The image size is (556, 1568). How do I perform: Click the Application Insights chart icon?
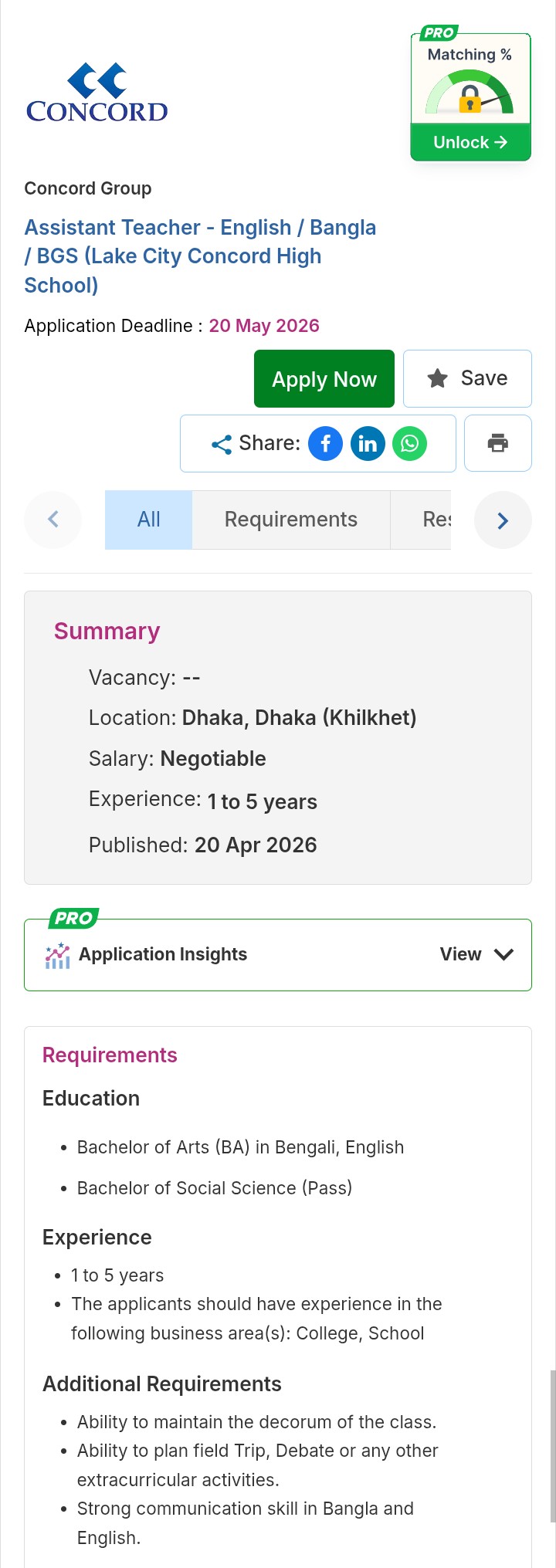pyautogui.click(x=57, y=955)
